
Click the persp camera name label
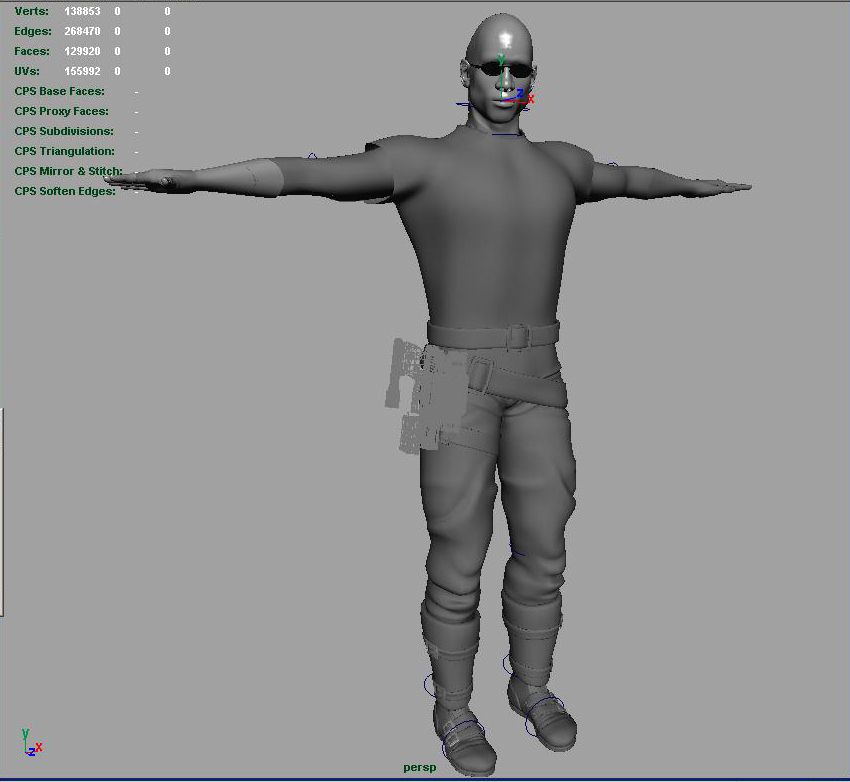pos(421,768)
